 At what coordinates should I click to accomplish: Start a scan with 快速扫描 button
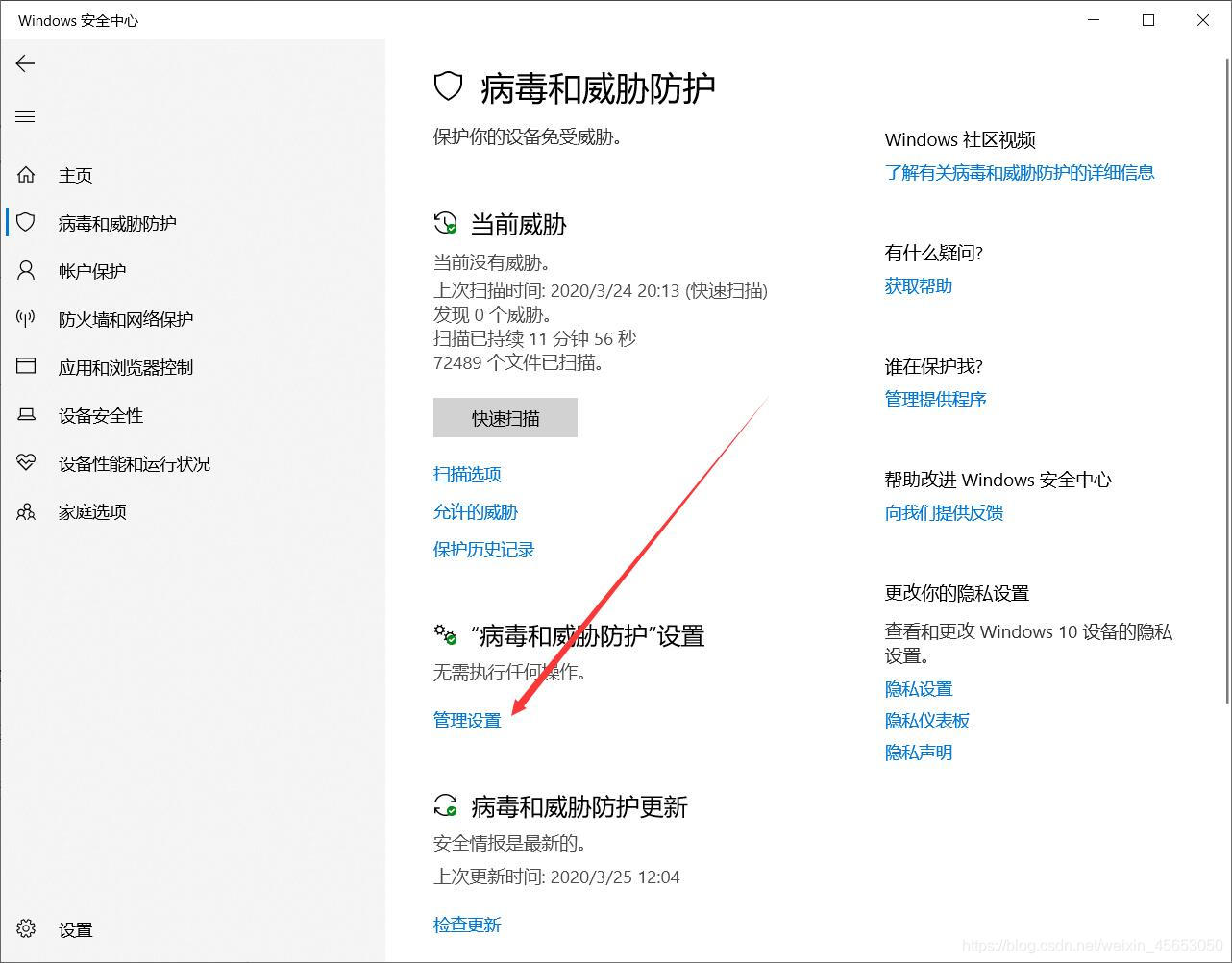click(x=505, y=418)
